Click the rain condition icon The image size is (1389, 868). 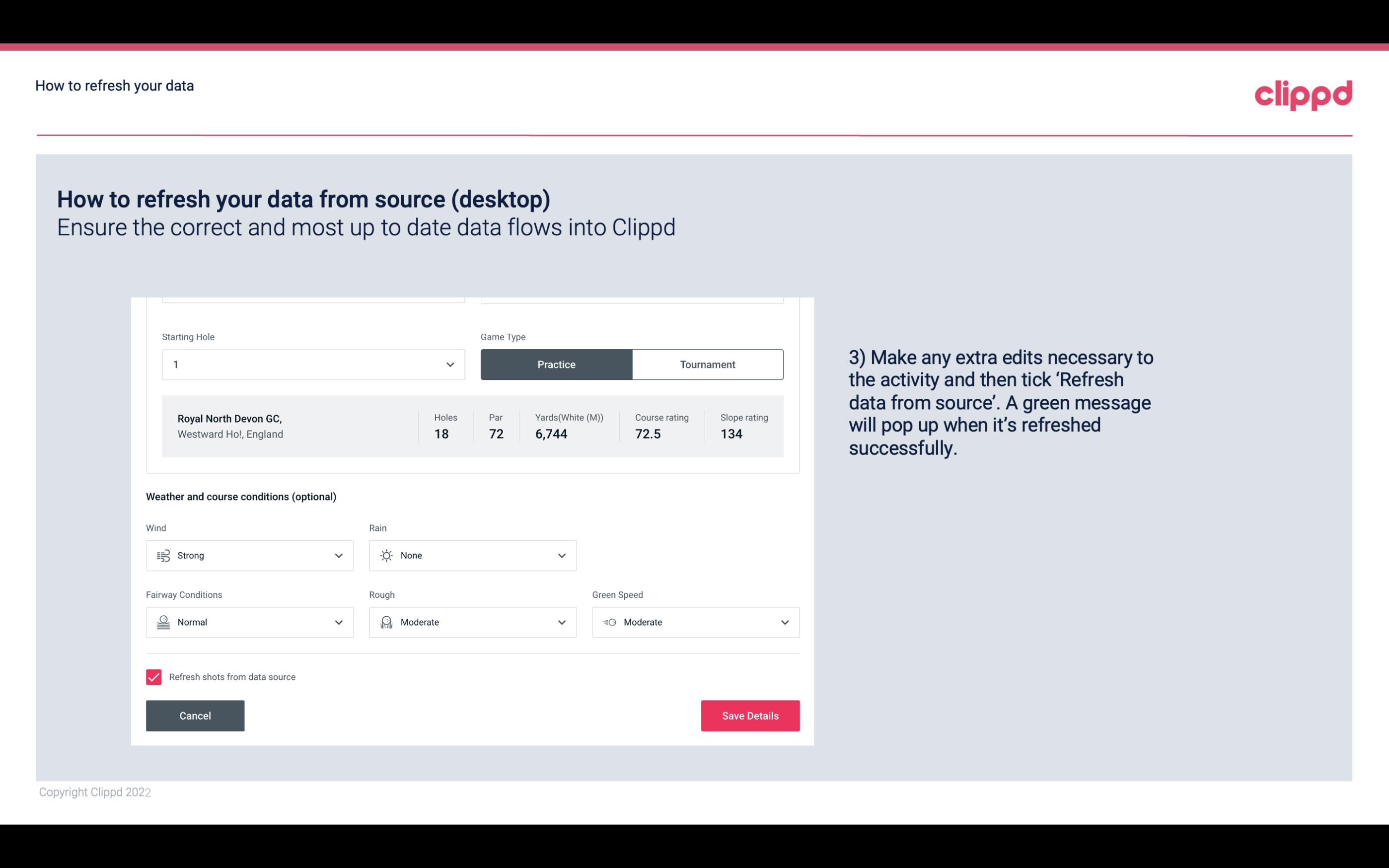tap(386, 555)
